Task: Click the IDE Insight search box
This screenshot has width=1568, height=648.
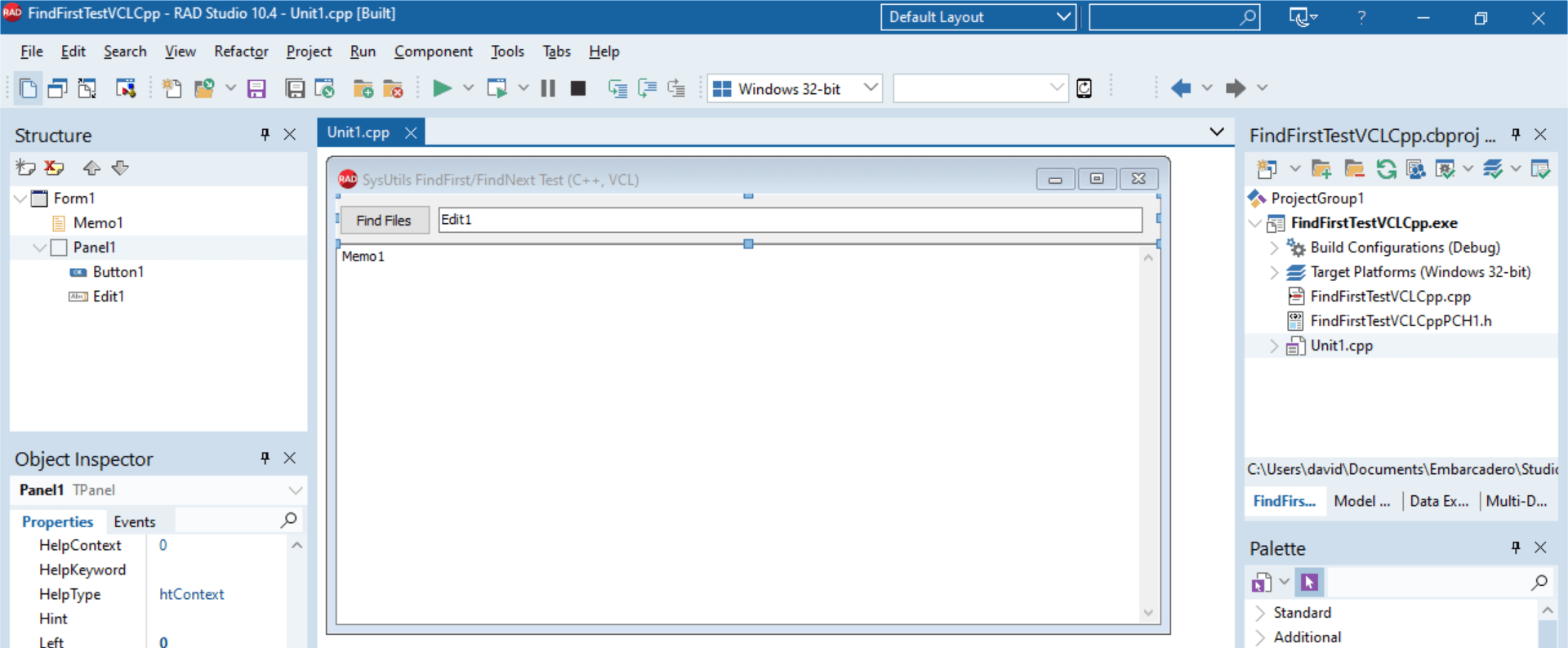Action: point(1174,17)
